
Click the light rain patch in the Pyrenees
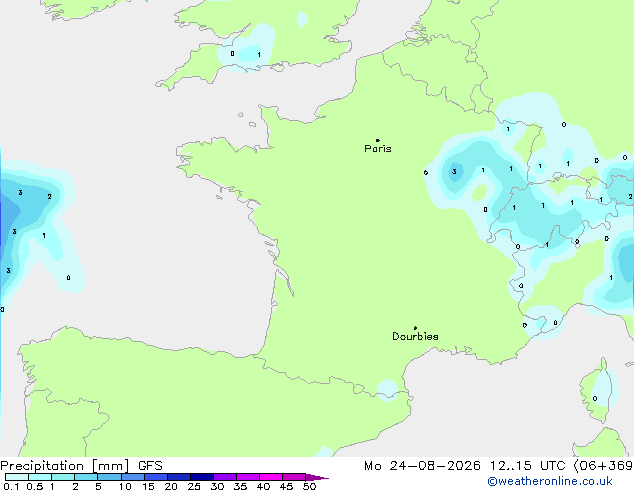click(x=387, y=390)
